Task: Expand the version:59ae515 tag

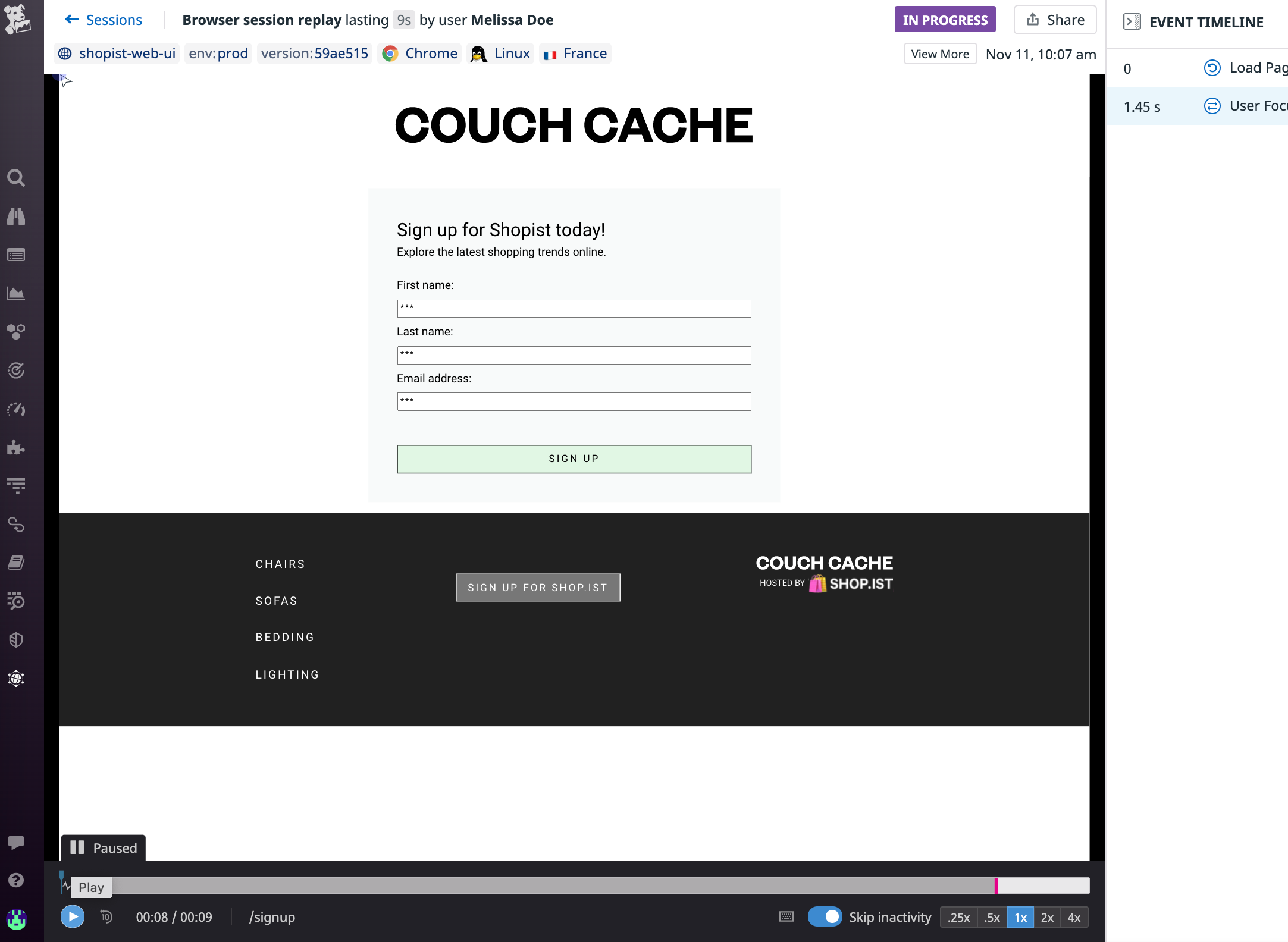Action: pos(314,53)
